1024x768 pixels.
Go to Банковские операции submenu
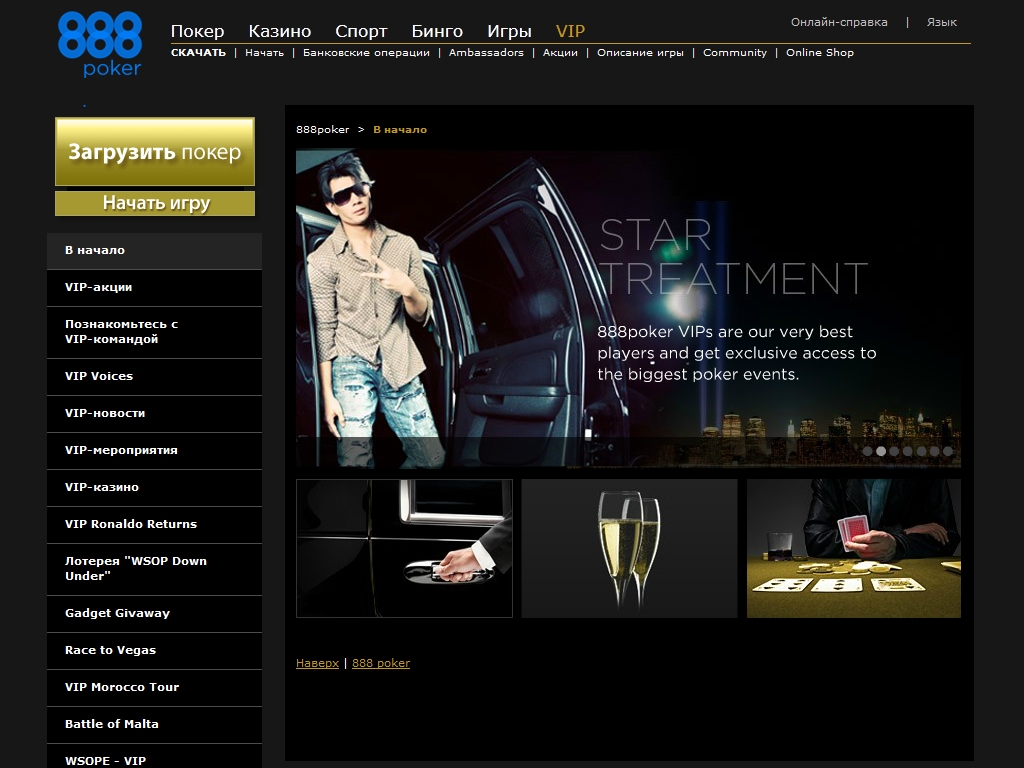(366, 53)
